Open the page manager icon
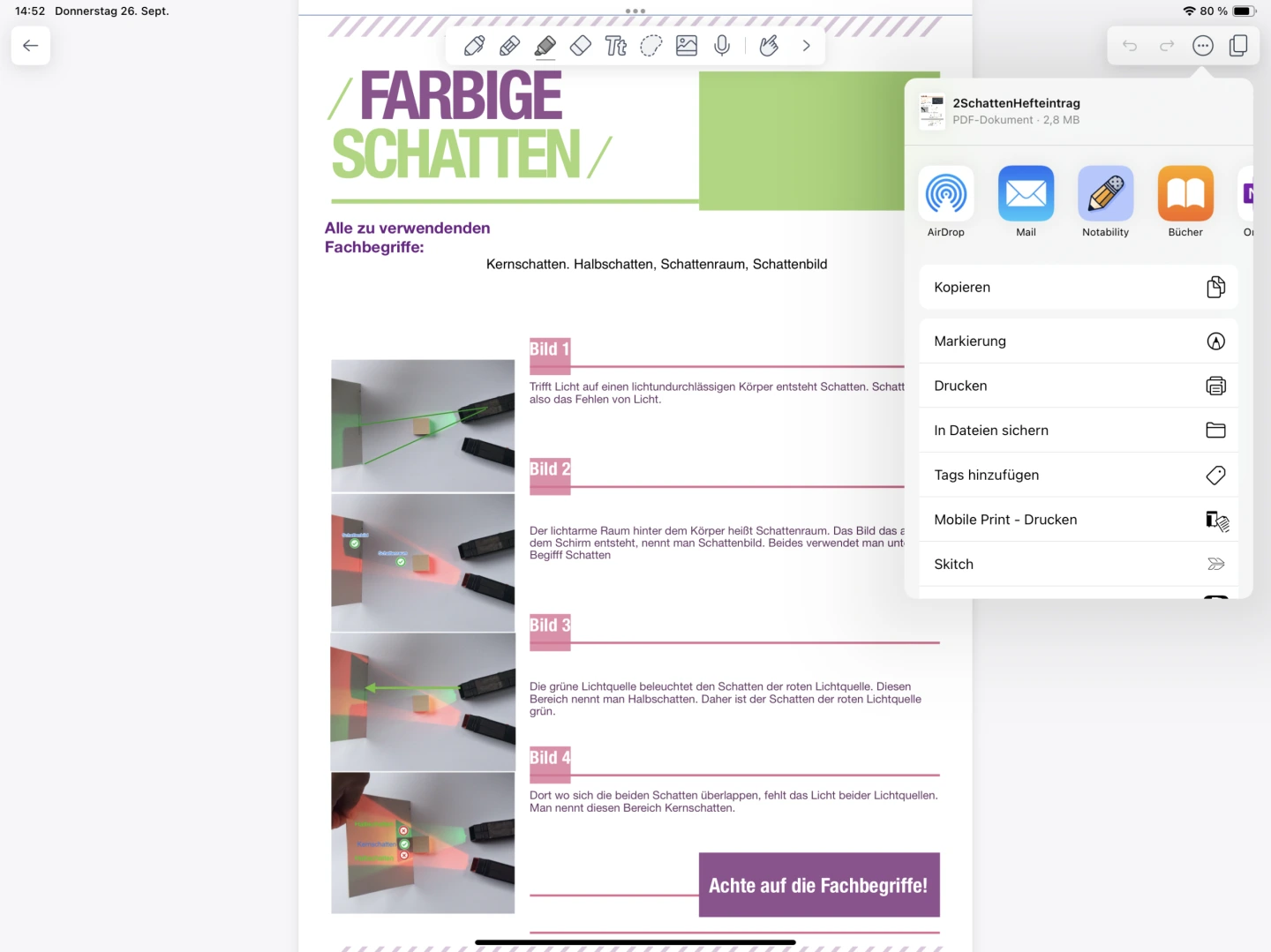This screenshot has height=952, width=1271. [1238, 46]
